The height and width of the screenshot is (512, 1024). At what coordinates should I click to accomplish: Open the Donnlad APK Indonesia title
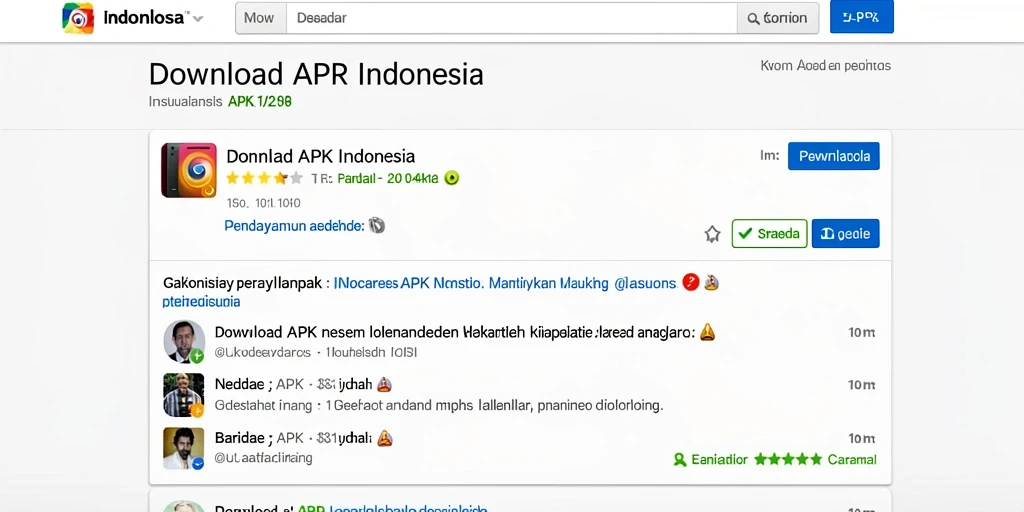click(320, 156)
